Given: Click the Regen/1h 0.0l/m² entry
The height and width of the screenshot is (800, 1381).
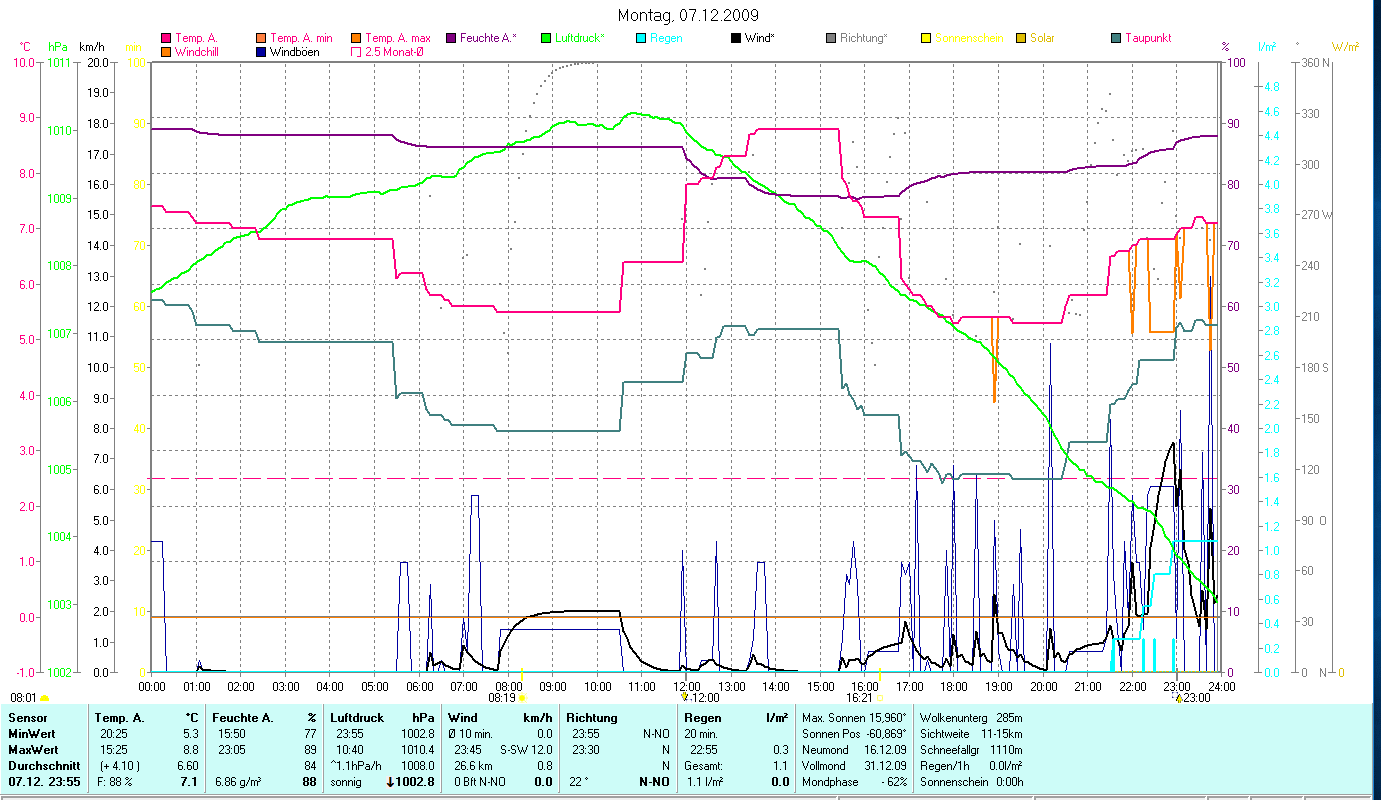Looking at the screenshot, I should [x=970, y=765].
